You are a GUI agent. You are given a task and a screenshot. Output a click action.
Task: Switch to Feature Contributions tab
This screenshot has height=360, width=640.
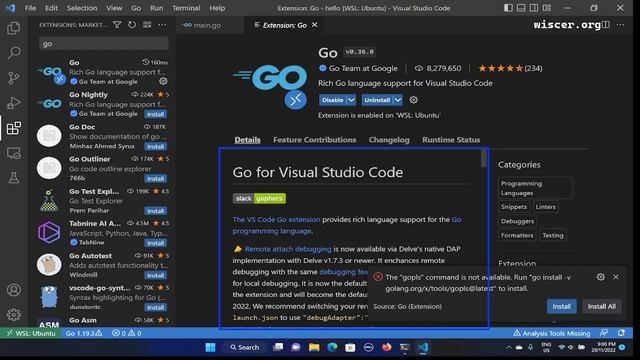[x=314, y=140]
